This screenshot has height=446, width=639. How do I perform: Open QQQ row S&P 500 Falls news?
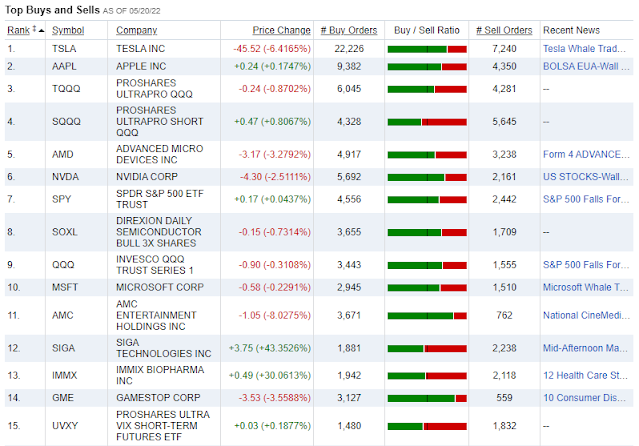586,265
